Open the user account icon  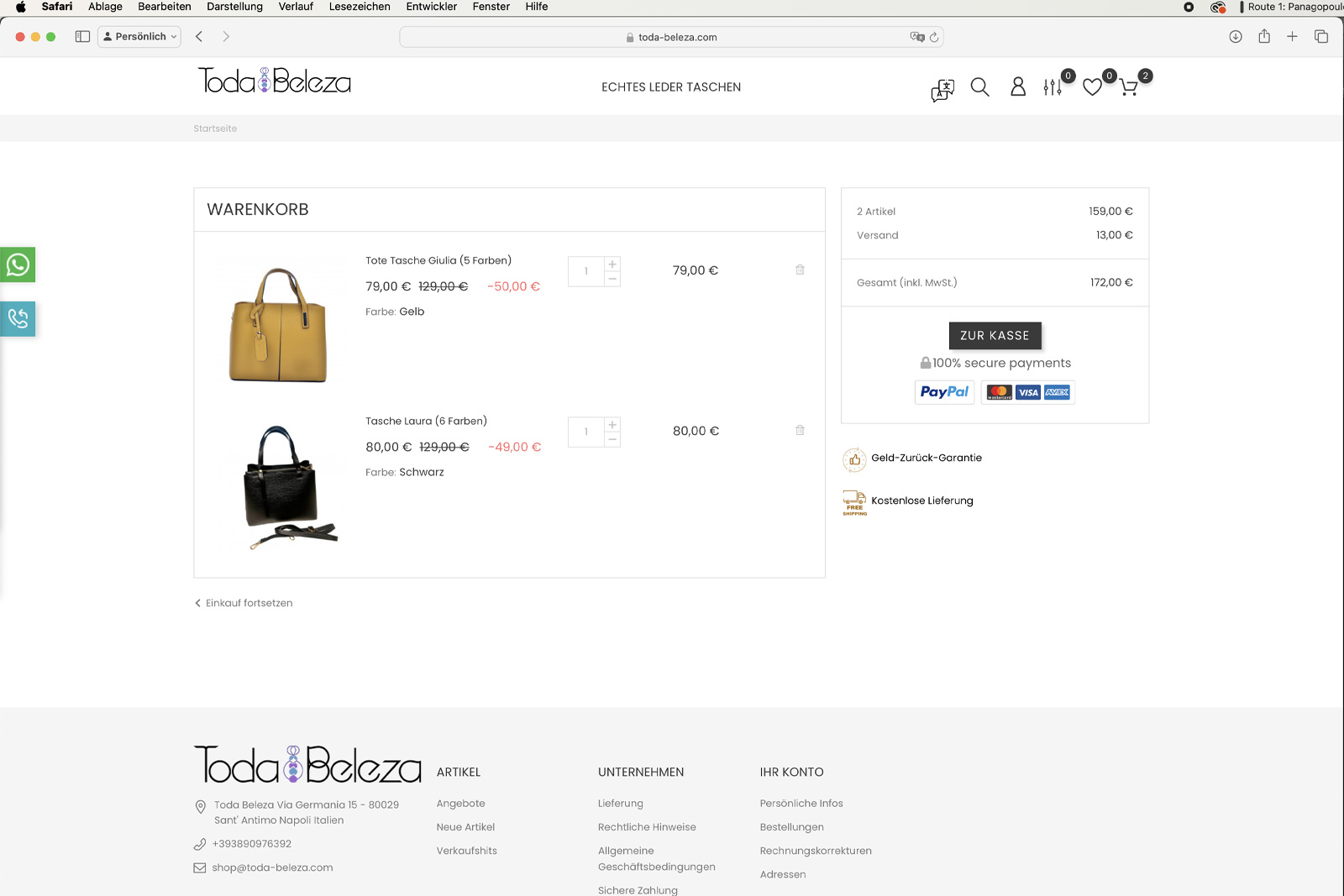click(1017, 87)
